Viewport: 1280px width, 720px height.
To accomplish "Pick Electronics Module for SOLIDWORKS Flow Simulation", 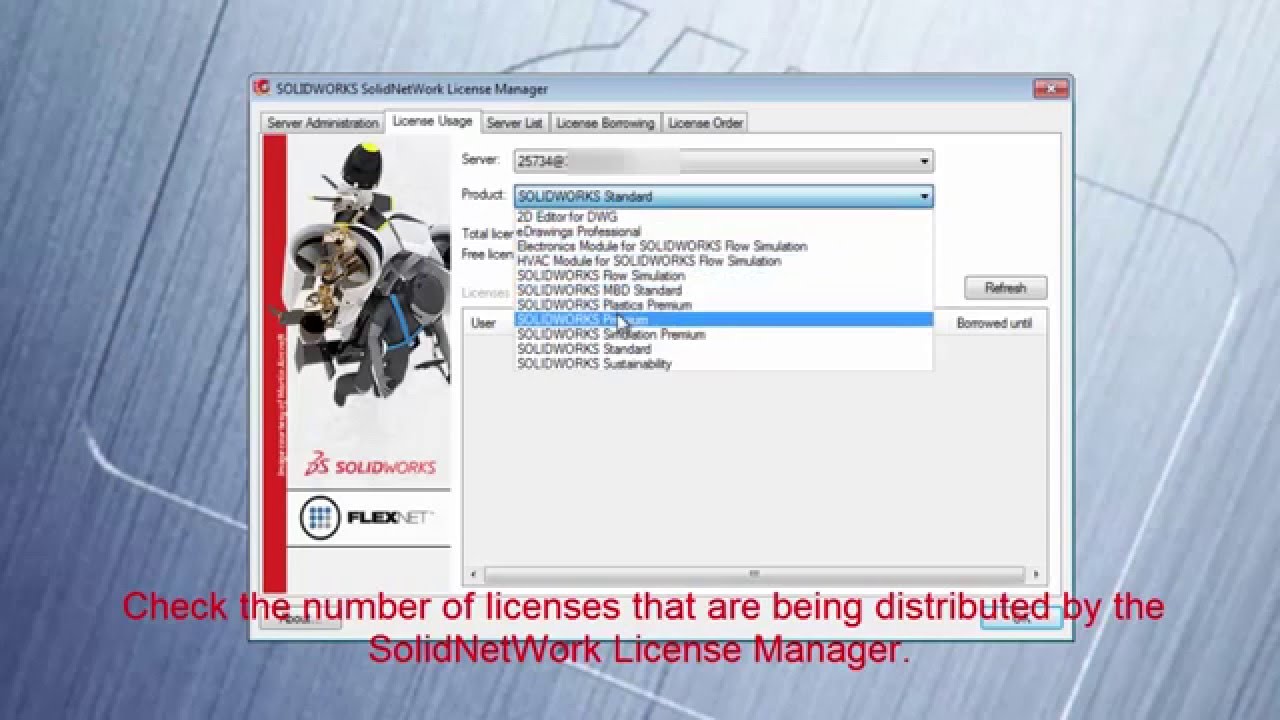I will click(723, 246).
